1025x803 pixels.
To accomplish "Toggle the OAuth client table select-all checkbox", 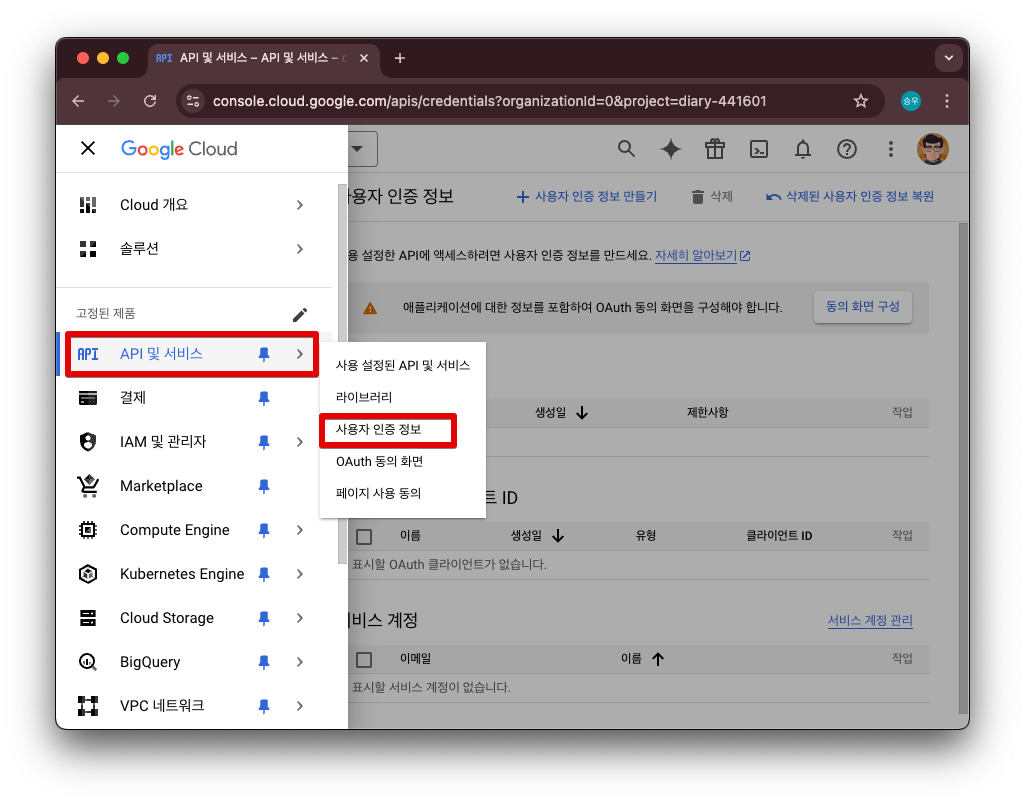I will pos(364,537).
